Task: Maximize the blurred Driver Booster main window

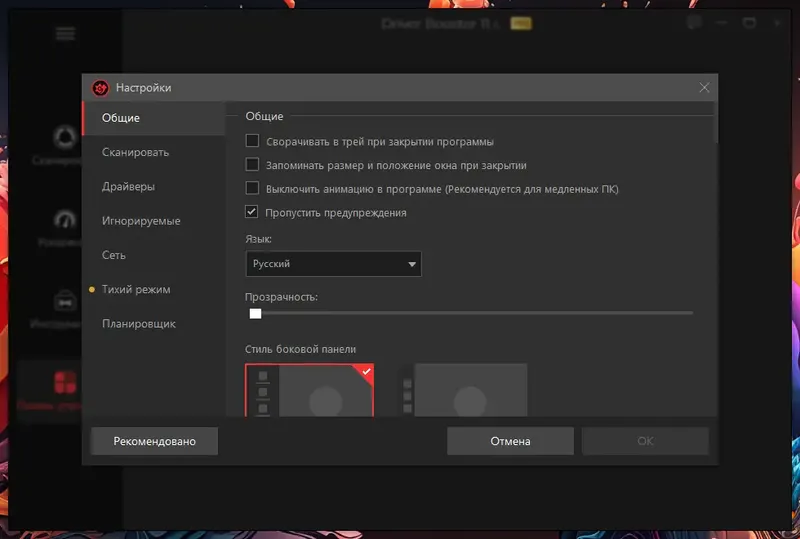Action: [x=749, y=23]
